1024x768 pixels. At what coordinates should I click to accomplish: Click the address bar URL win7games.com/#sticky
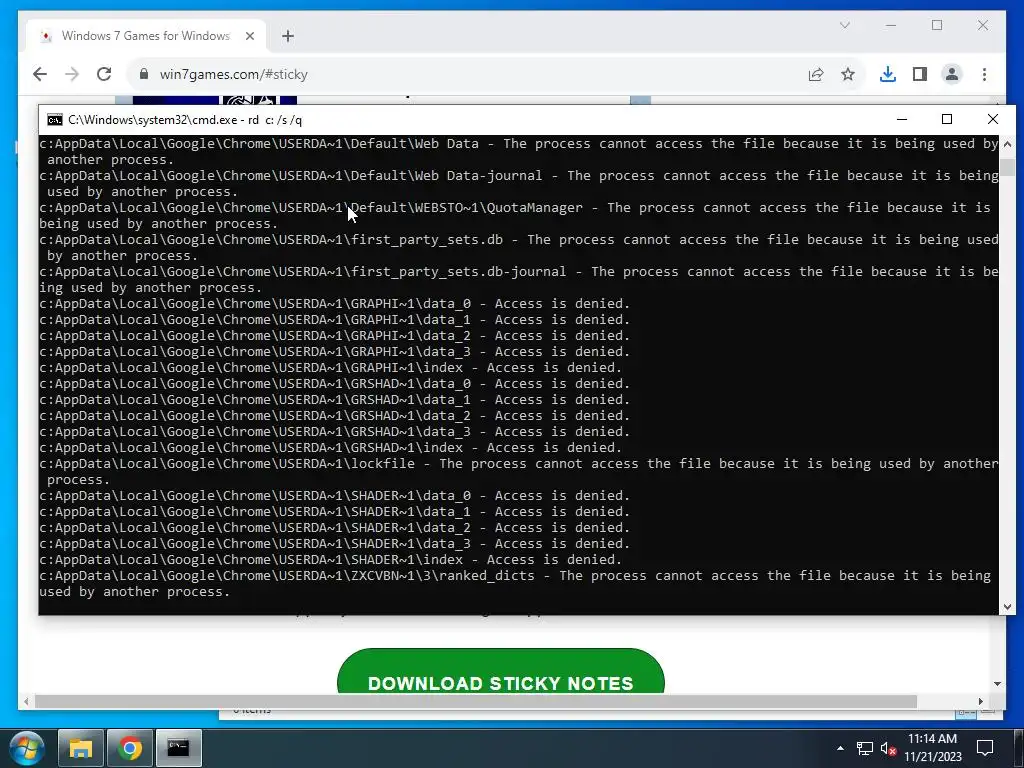234,74
